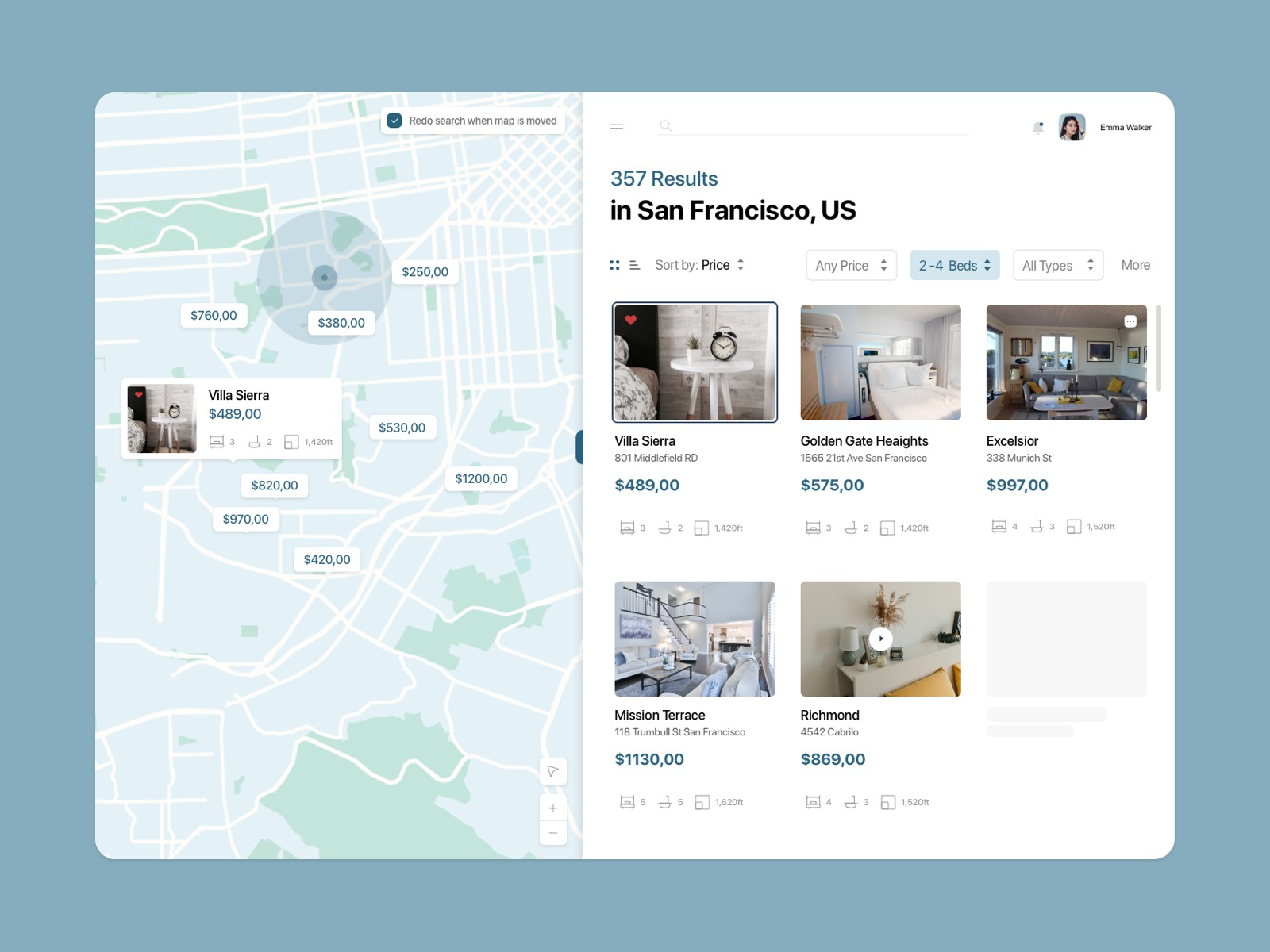Click the Emma Walker username
1270x952 pixels.
coord(1126,128)
